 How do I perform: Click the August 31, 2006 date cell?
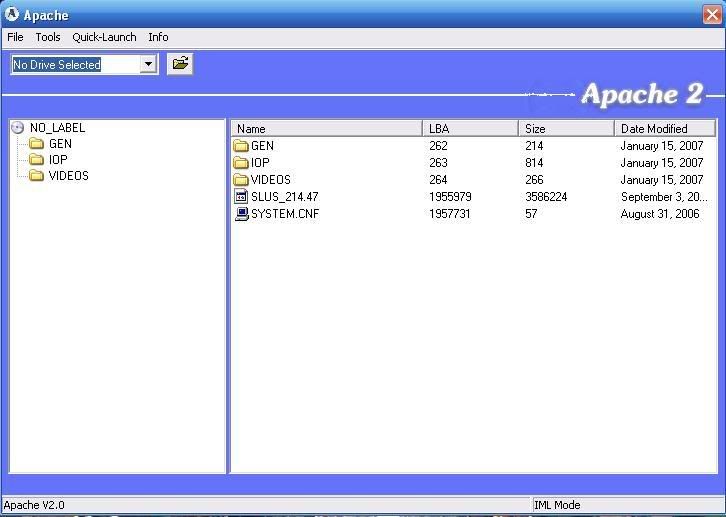660,214
